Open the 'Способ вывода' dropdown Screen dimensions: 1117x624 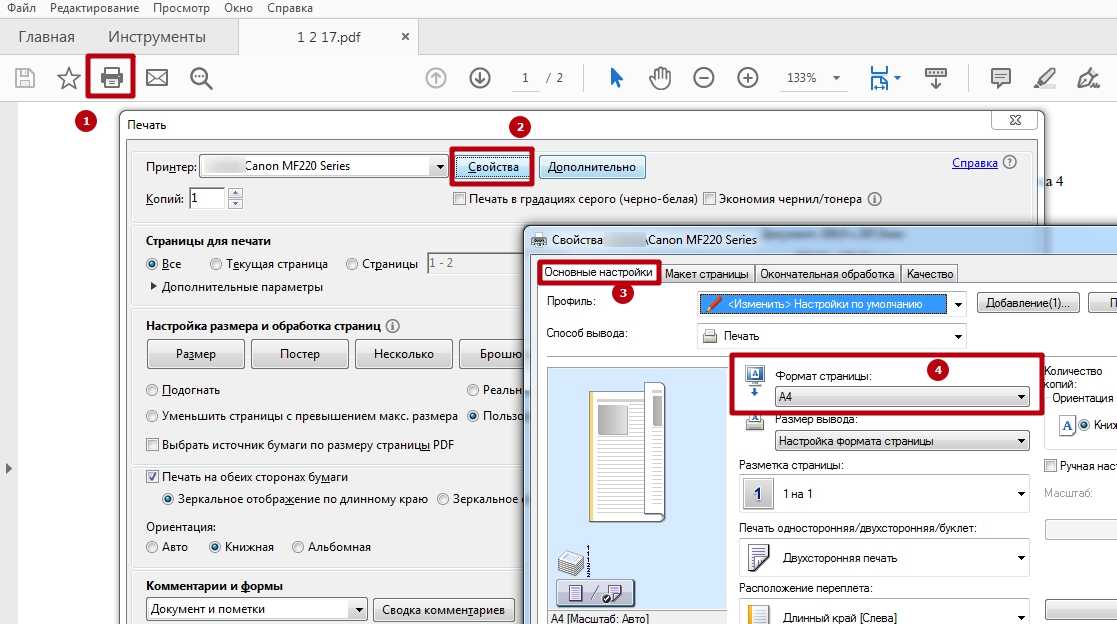(x=958, y=336)
